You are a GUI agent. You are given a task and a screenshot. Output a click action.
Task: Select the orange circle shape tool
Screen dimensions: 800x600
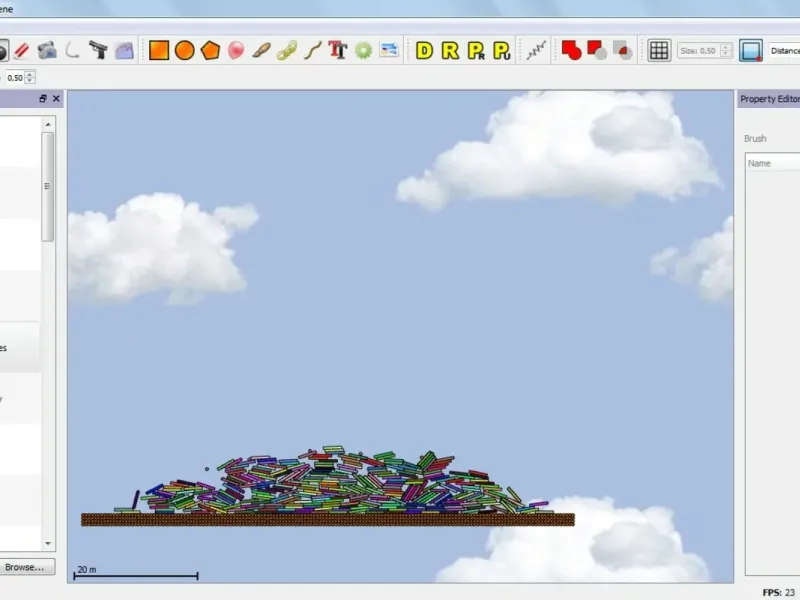pyautogui.click(x=184, y=51)
